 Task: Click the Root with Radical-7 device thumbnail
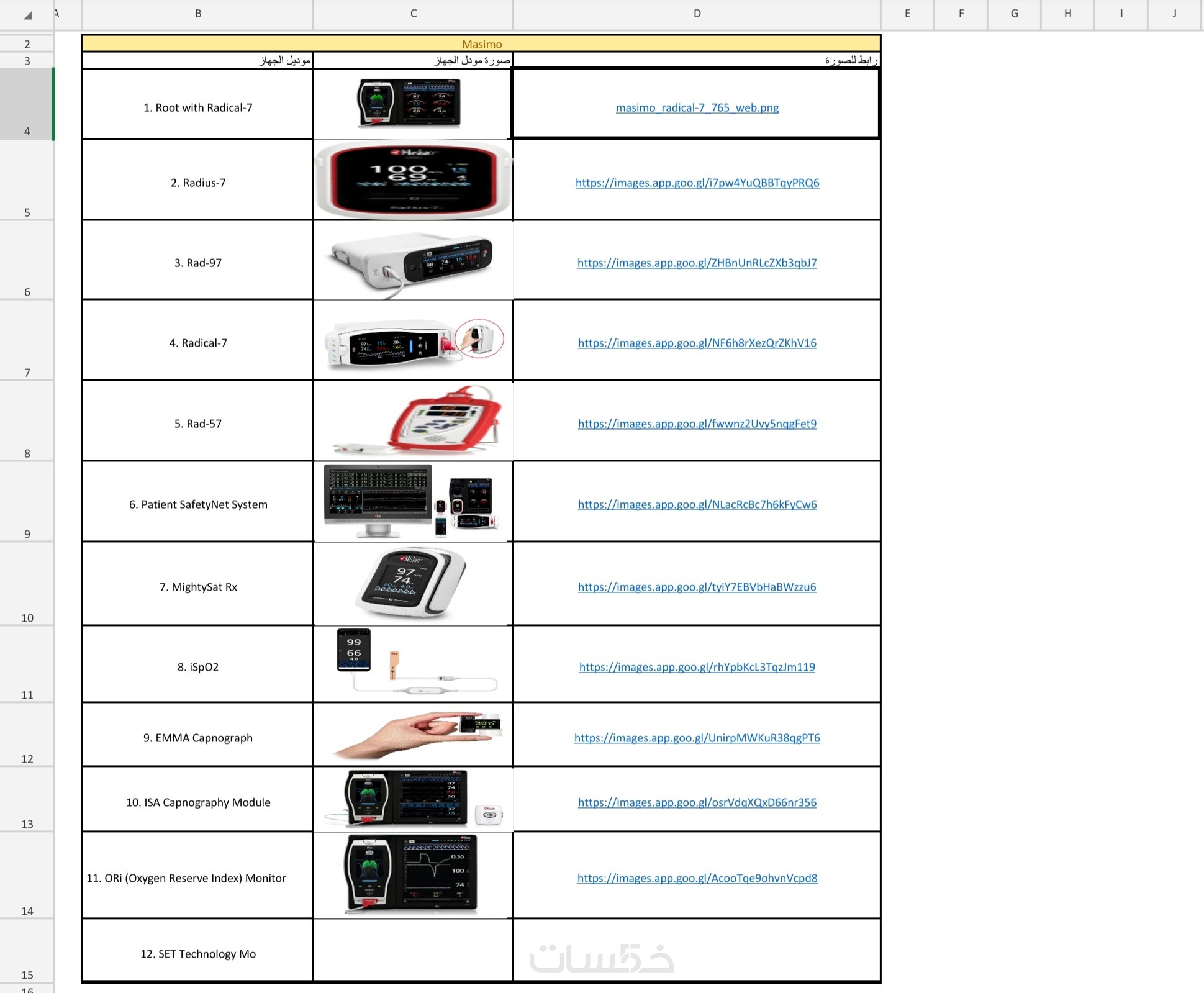pyautogui.click(x=410, y=104)
